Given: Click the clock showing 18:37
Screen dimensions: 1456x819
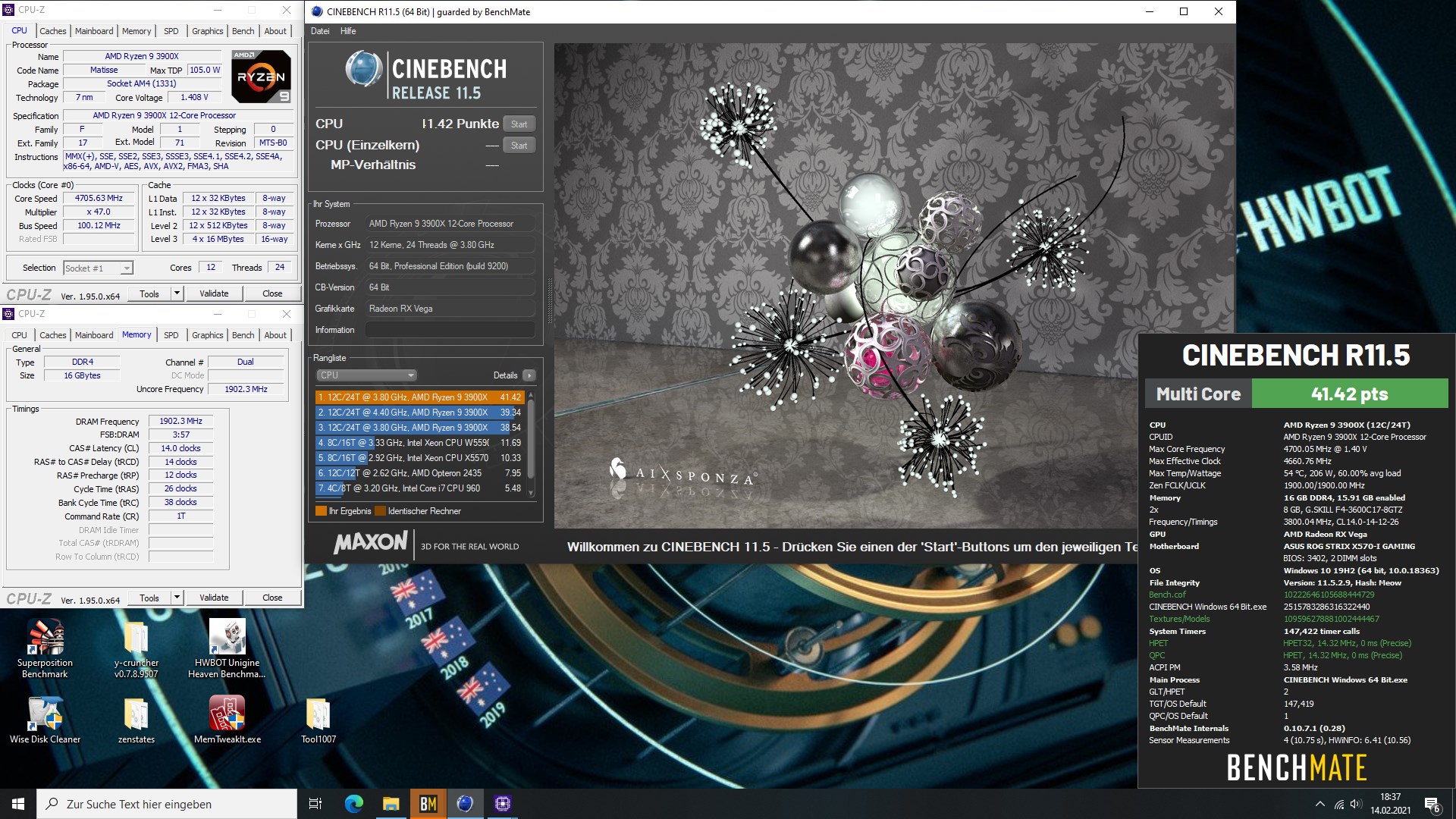Looking at the screenshot, I should click(x=1390, y=797).
